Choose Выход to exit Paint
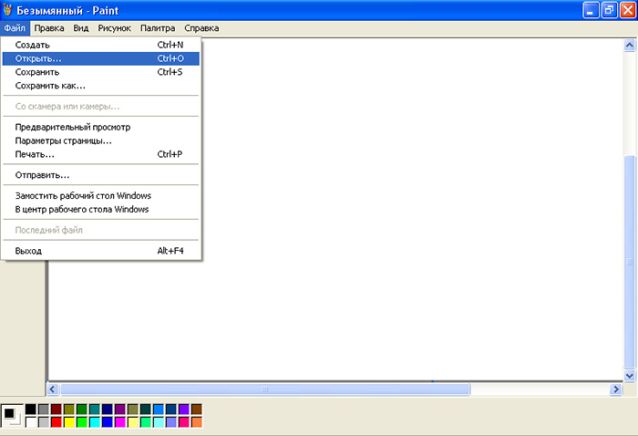The image size is (638, 436). point(101,251)
